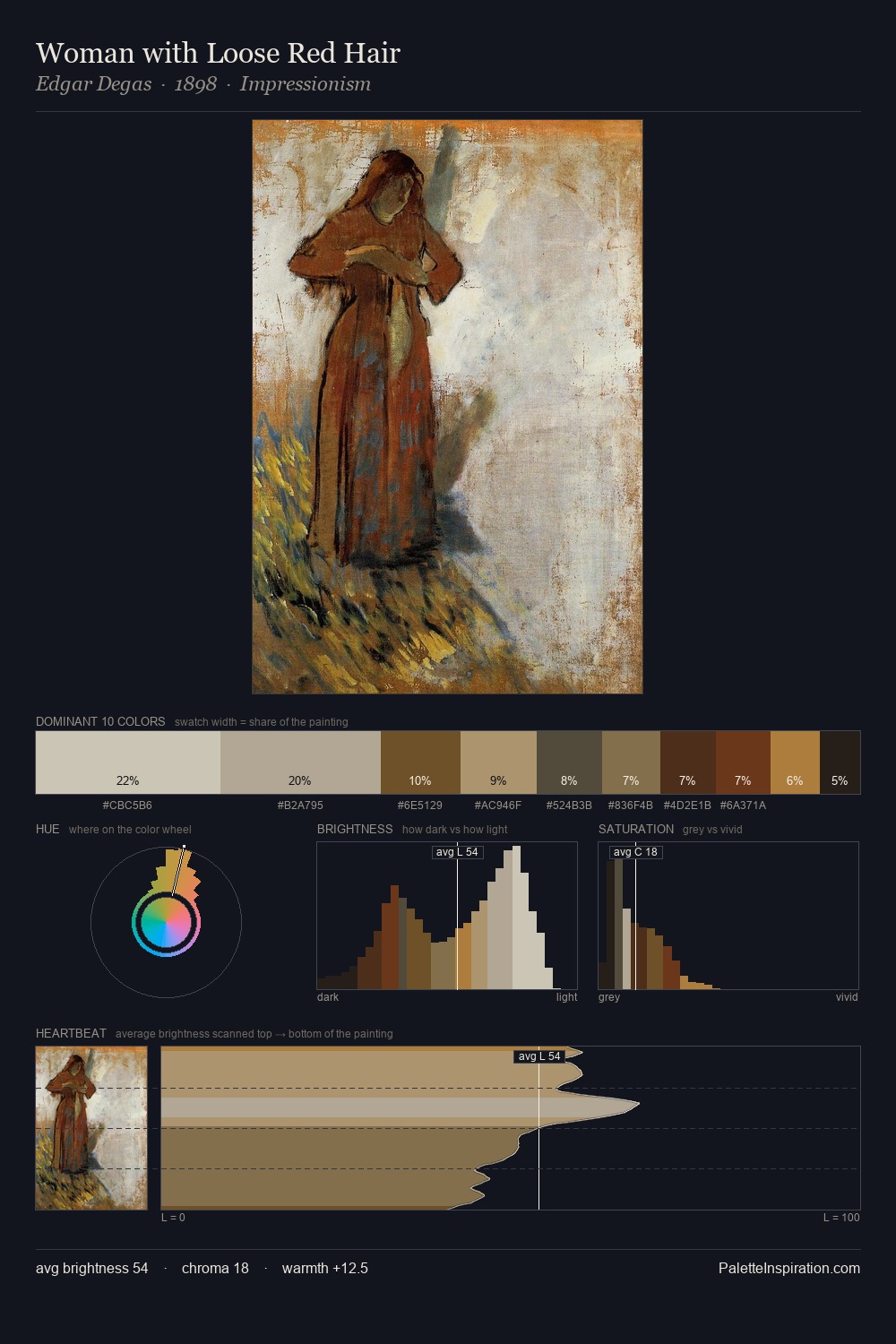Click the 'light' axis label under brightness
896x1344 pixels.
coord(566,997)
